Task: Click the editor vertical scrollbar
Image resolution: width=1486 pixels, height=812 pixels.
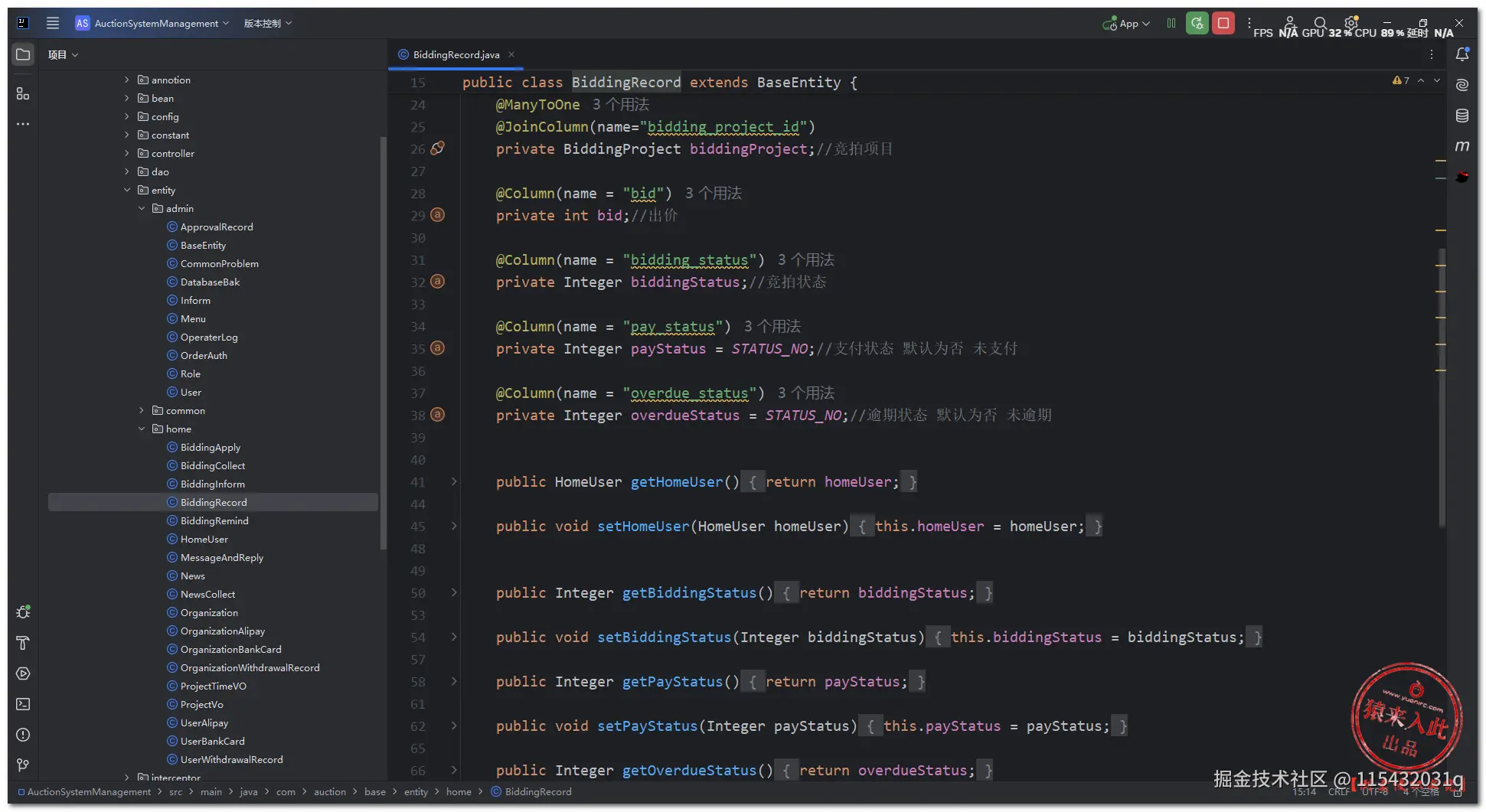Action: [1442, 387]
